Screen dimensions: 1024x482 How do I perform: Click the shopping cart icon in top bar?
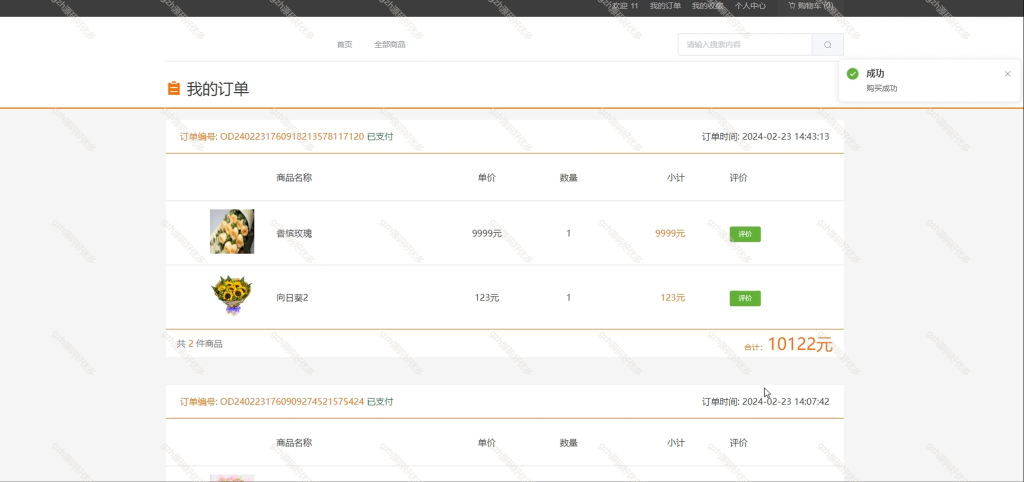792,6
